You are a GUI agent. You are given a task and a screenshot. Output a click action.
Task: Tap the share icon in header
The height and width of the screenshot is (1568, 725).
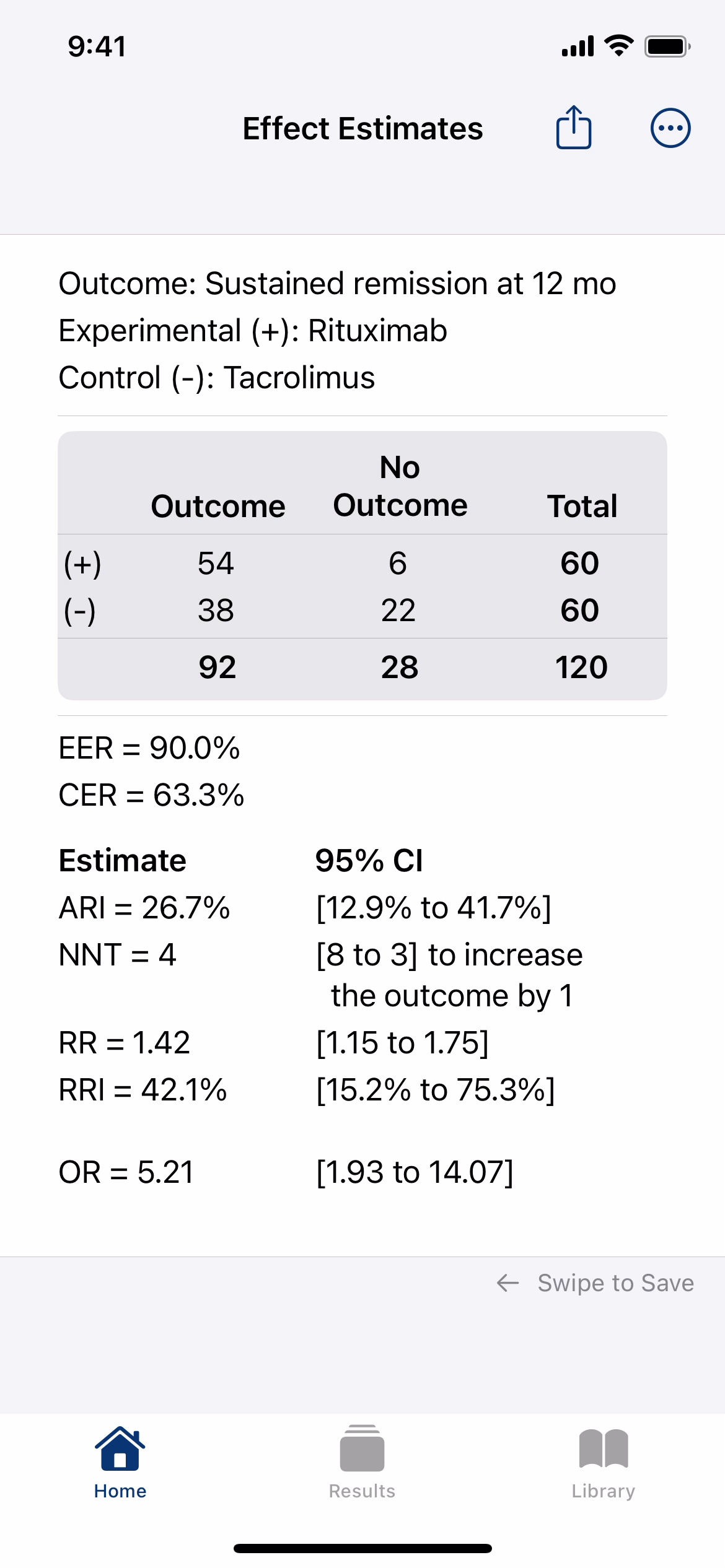(x=574, y=128)
